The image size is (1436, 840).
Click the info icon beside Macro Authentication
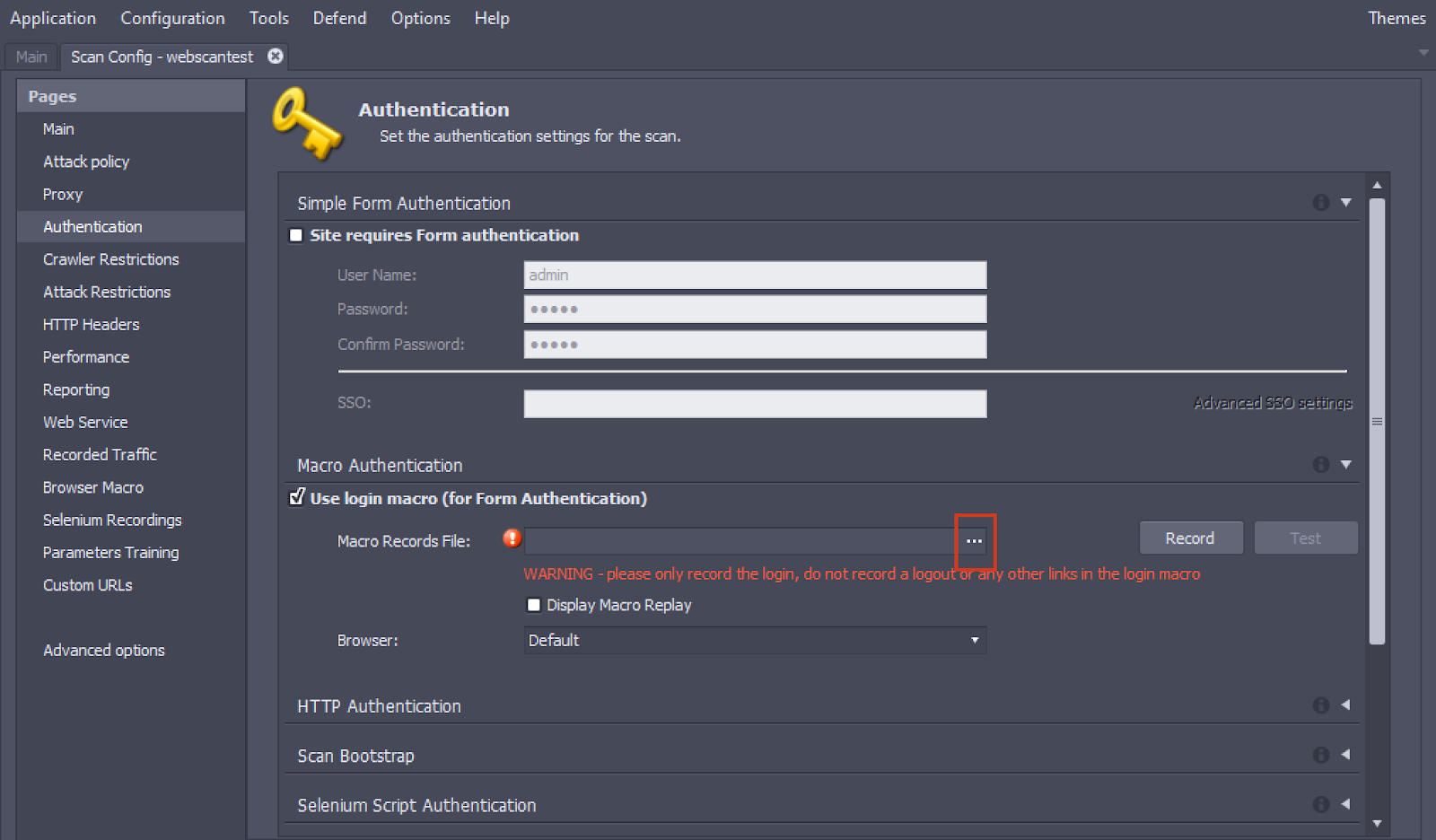[x=1319, y=464]
